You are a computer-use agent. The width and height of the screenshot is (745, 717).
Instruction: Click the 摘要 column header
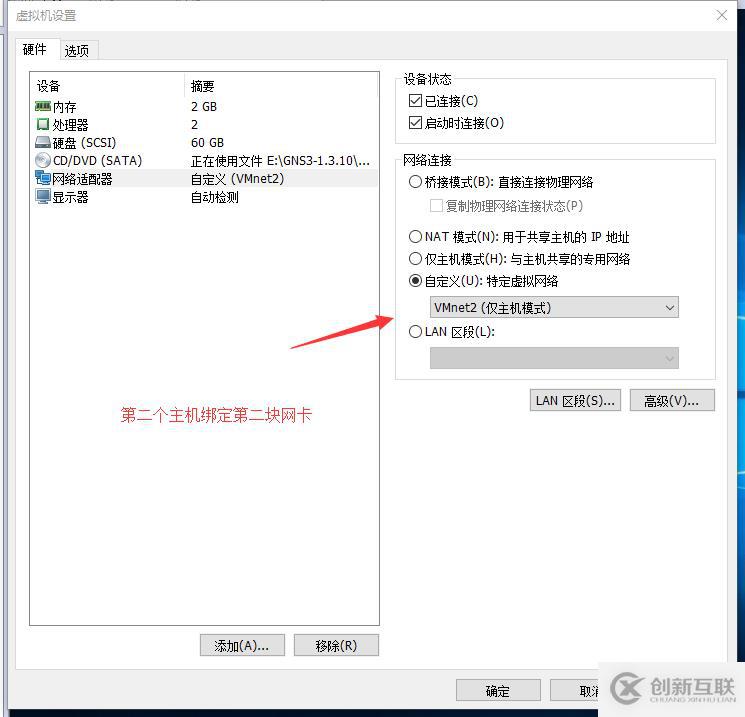tap(202, 86)
